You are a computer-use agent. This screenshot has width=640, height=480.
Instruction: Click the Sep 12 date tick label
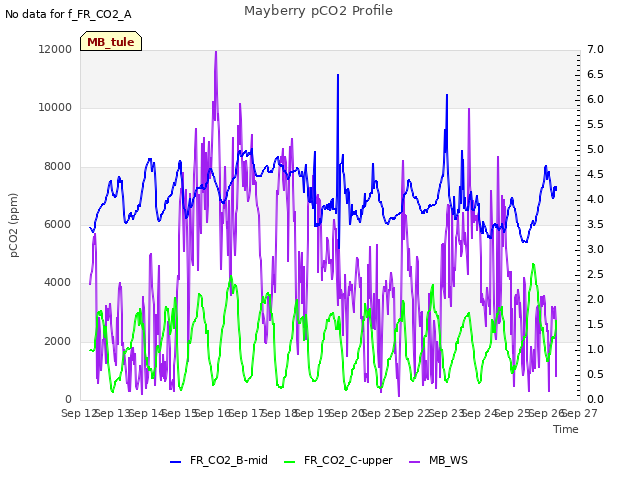[x=79, y=413]
